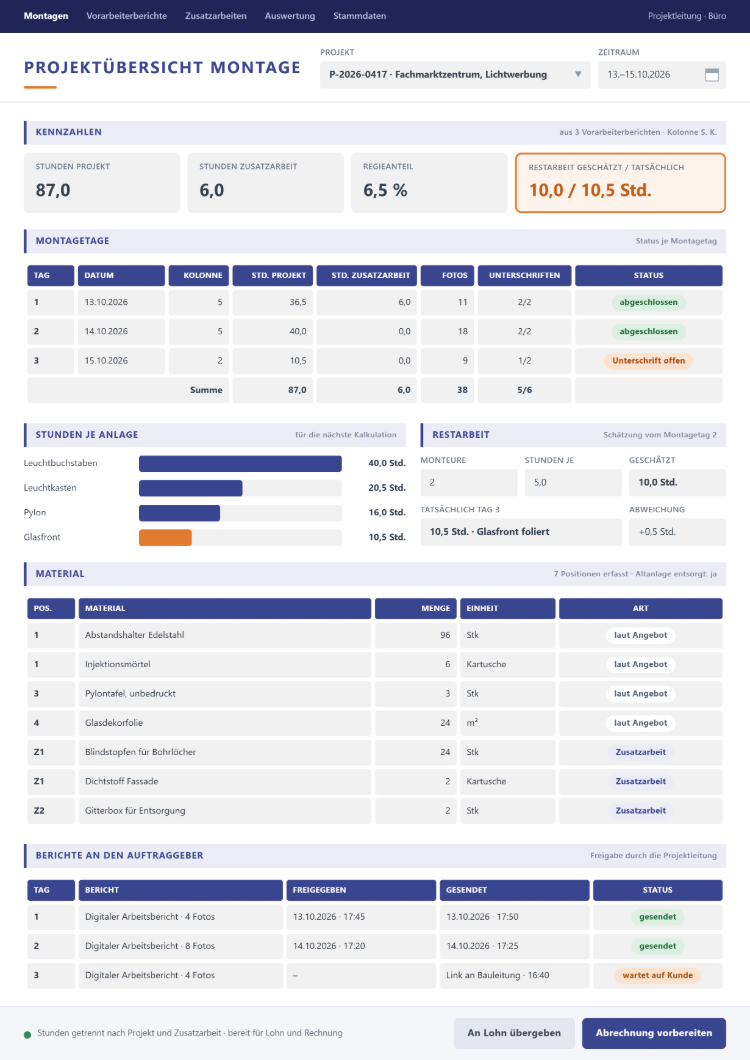The image size is (750, 1060).
Task: Click the Abrechnung vorbereiten button
Action: (x=654, y=1033)
